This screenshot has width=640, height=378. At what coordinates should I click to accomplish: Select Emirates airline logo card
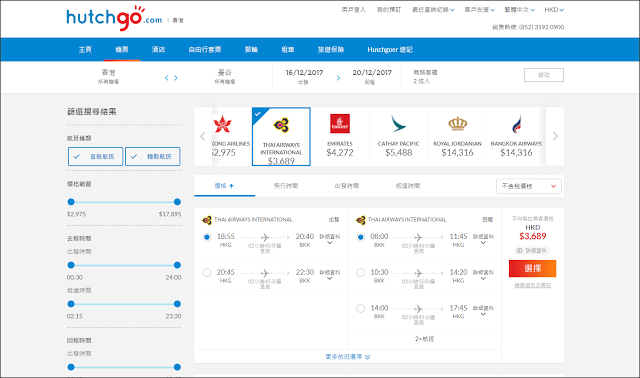[x=340, y=136]
